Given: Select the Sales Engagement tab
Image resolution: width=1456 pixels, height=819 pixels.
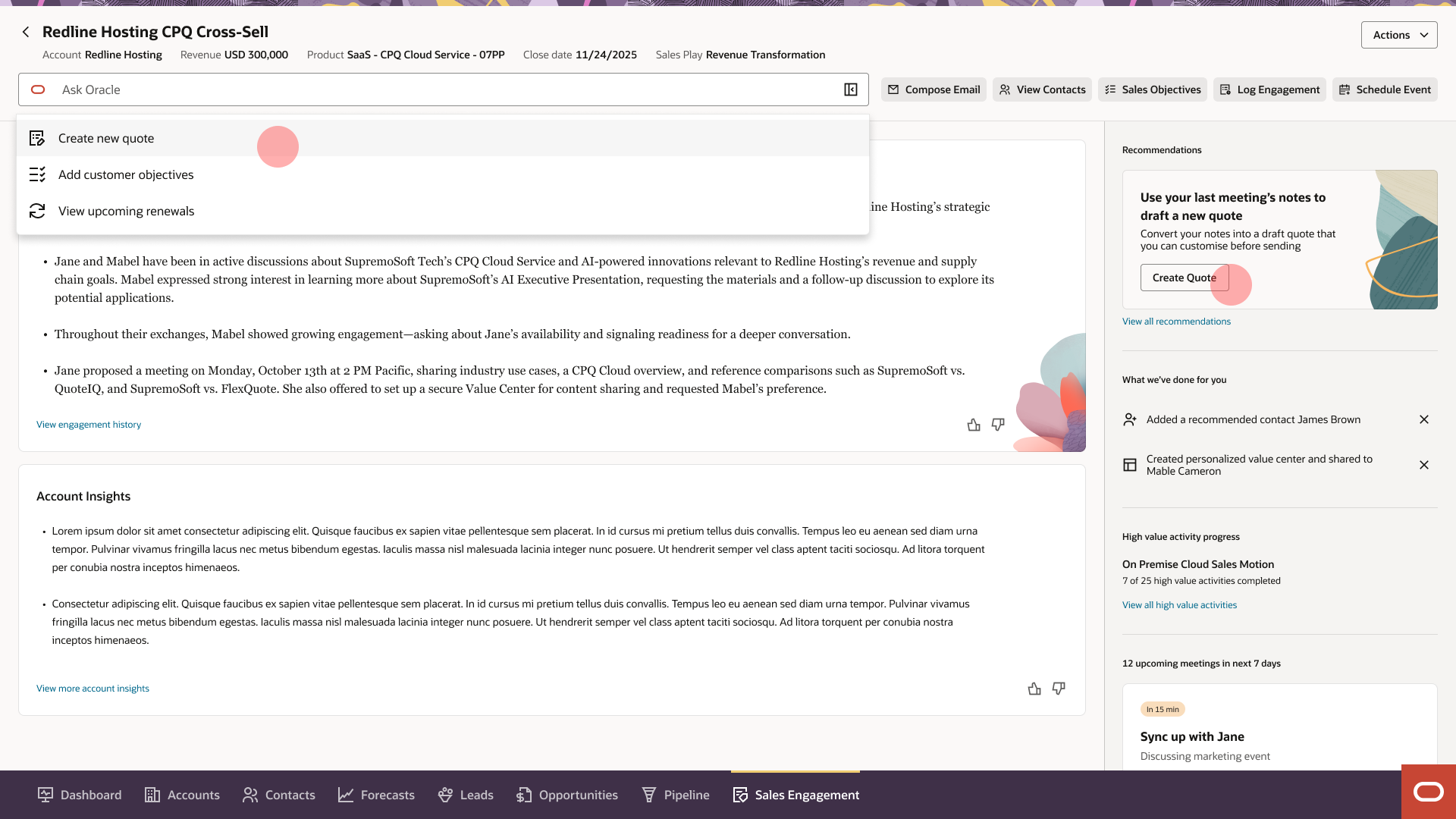Looking at the screenshot, I should pyautogui.click(x=795, y=795).
